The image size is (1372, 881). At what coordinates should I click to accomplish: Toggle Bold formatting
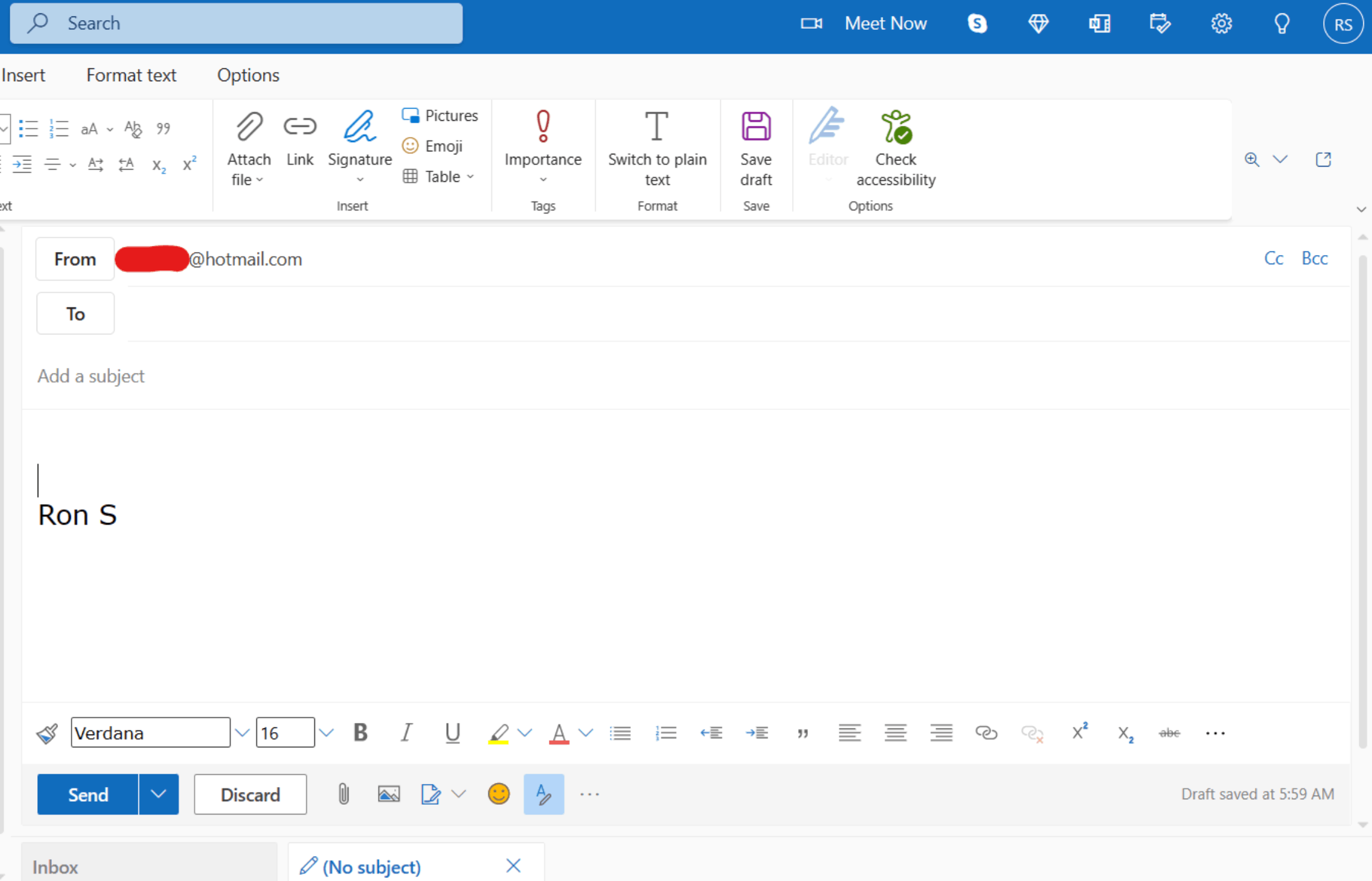tap(361, 733)
